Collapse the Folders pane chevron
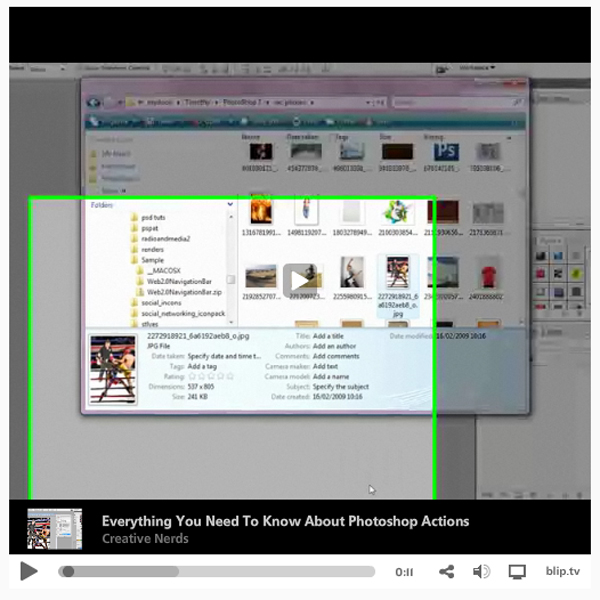The image size is (600, 600). [x=230, y=205]
